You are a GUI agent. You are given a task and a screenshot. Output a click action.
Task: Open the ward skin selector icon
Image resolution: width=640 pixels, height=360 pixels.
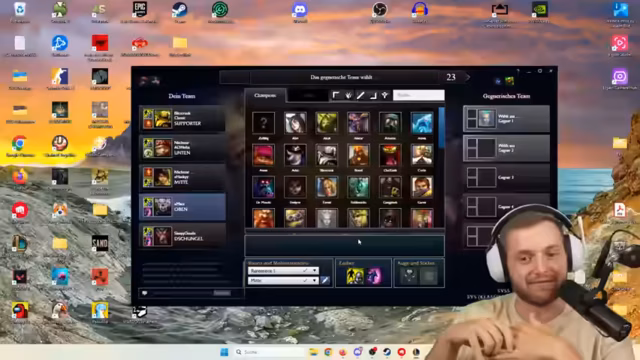pos(409,276)
